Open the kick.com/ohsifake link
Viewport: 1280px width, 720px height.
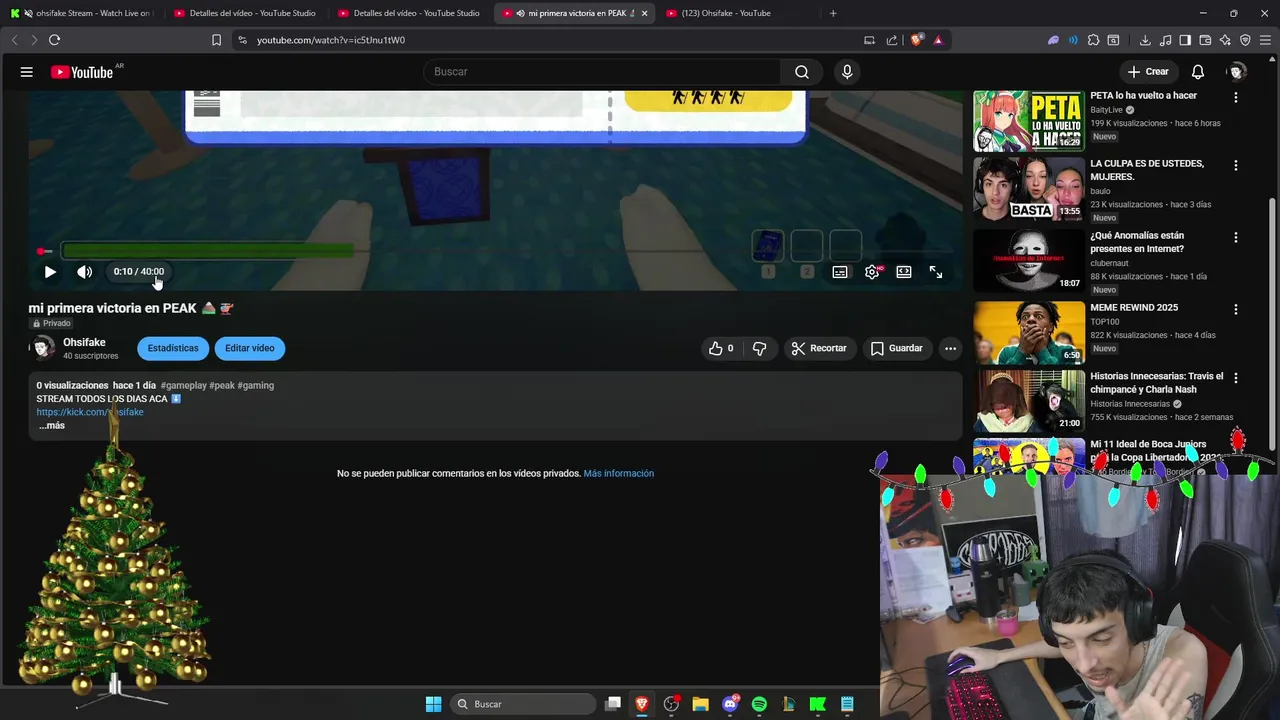pos(90,412)
